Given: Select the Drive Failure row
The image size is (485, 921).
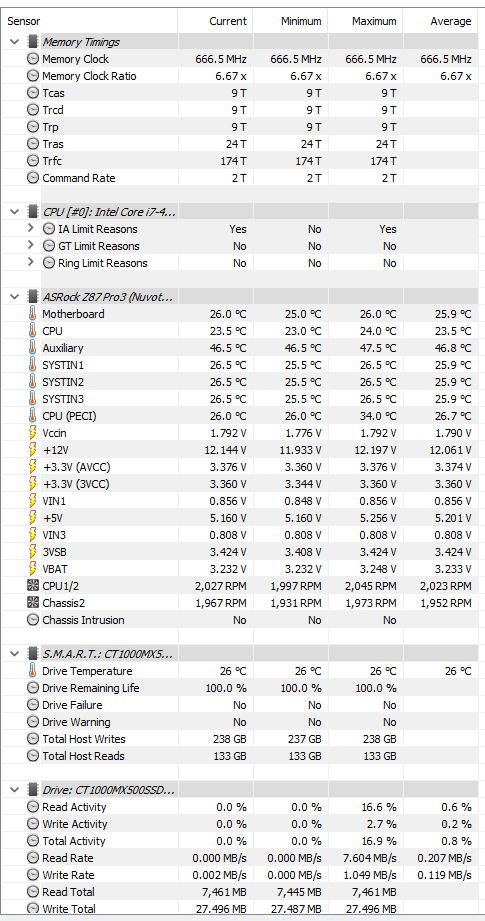Looking at the screenshot, I should [x=242, y=705].
